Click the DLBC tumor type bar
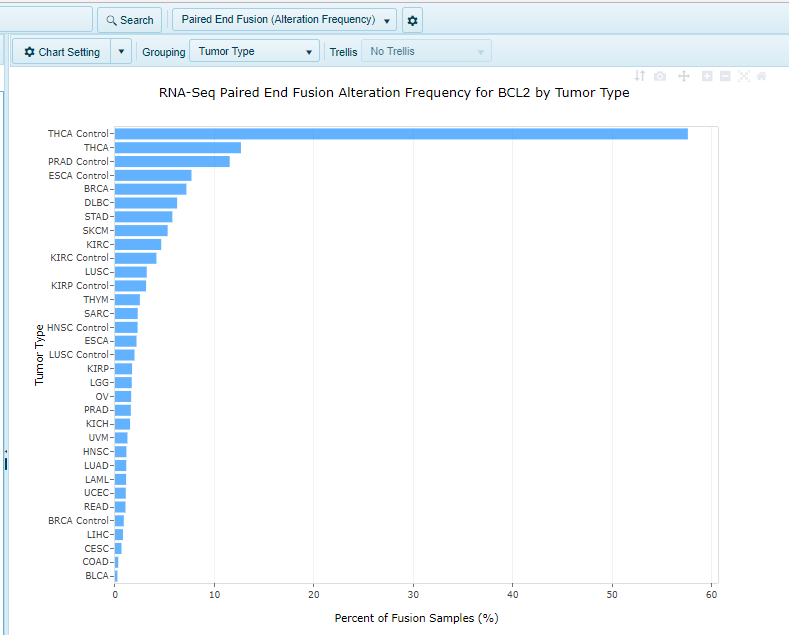 click(x=146, y=203)
